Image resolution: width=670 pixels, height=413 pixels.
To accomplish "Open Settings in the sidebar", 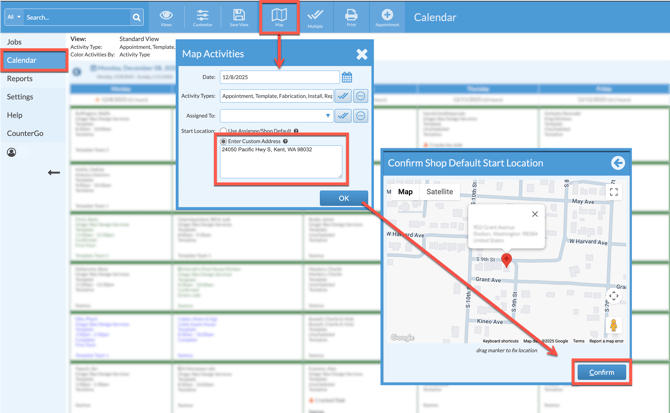I will [x=20, y=97].
